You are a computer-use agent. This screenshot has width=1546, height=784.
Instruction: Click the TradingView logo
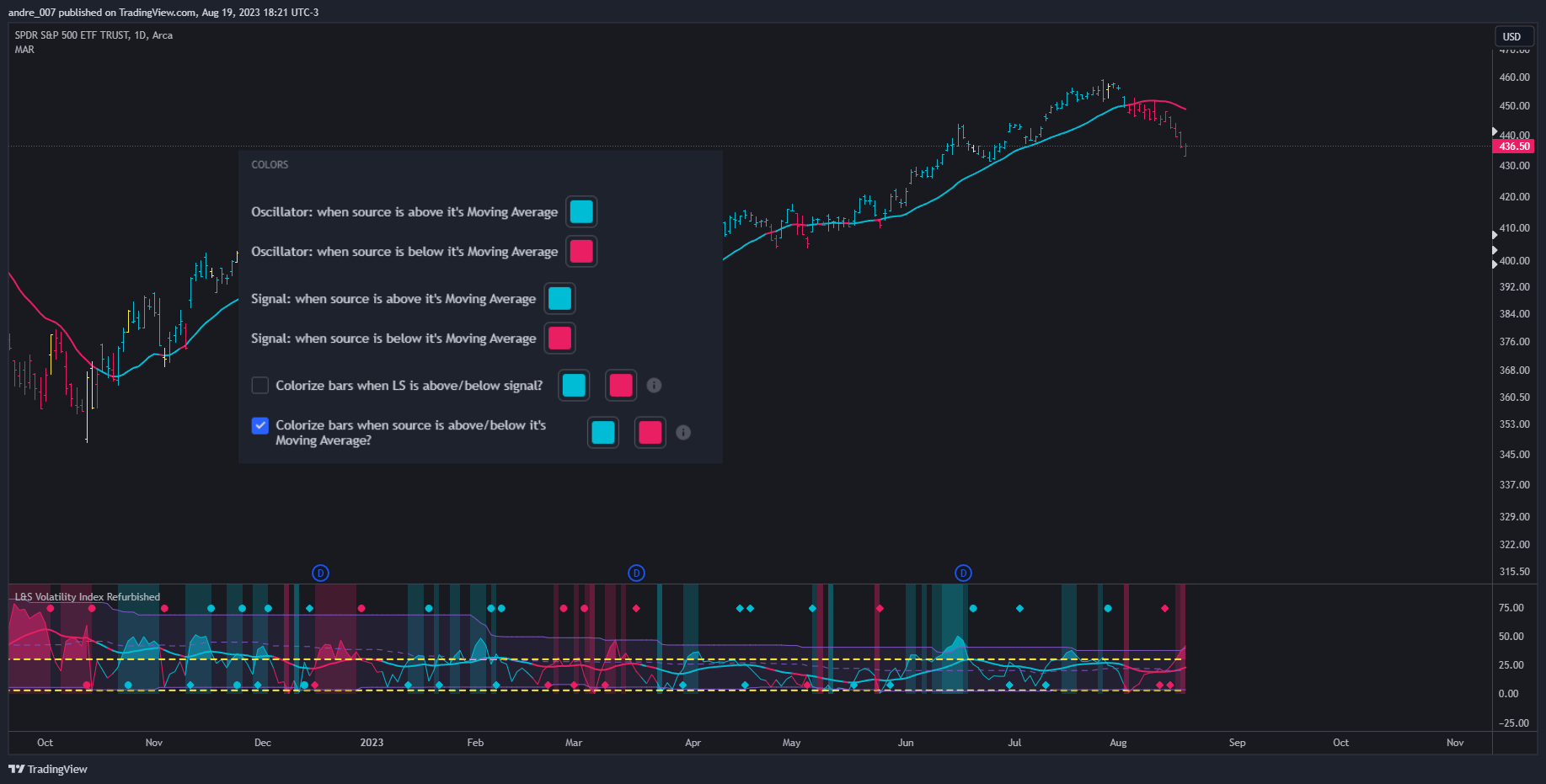(x=48, y=769)
